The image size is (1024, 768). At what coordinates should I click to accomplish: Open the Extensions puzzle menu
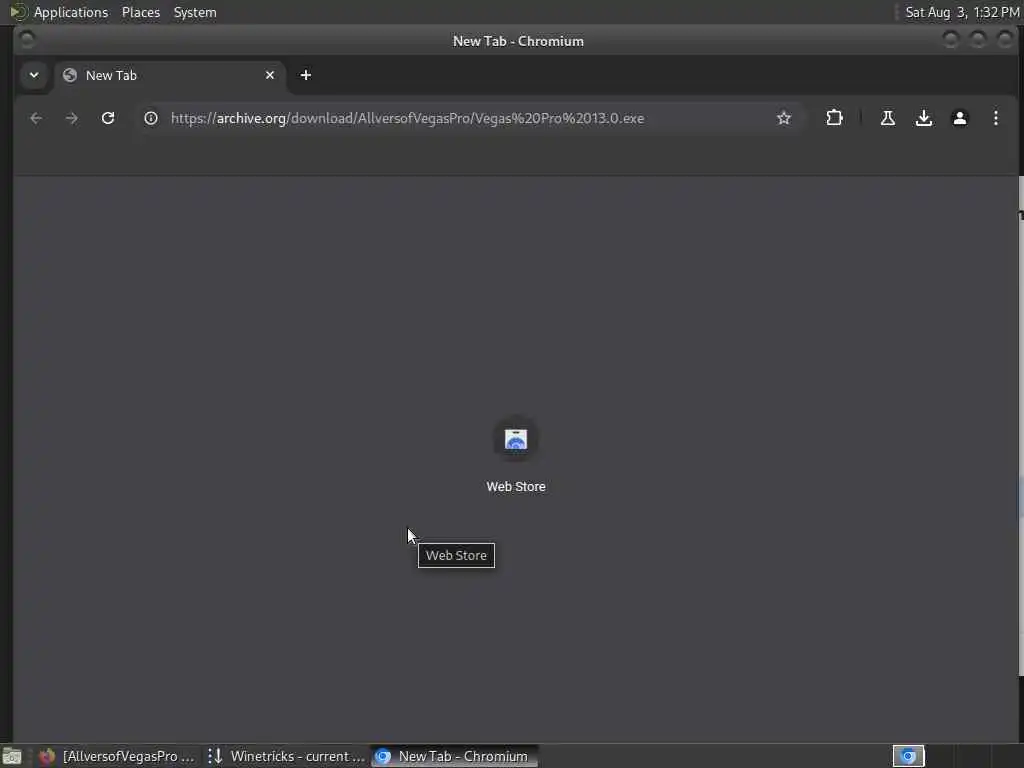(x=834, y=118)
